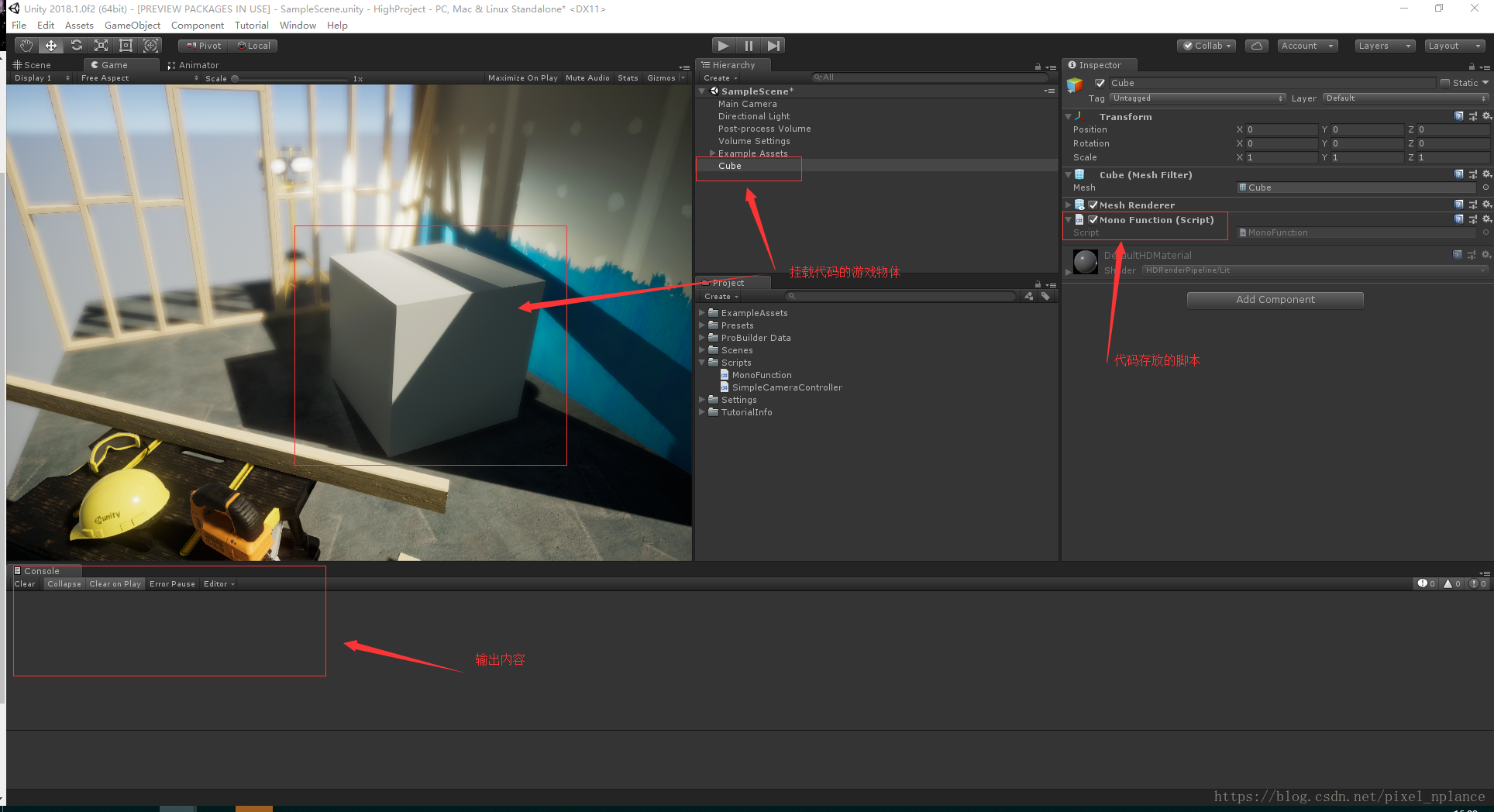The width and height of the screenshot is (1494, 812).
Task: Select the Rotate tool in toolbar
Action: pos(76,46)
